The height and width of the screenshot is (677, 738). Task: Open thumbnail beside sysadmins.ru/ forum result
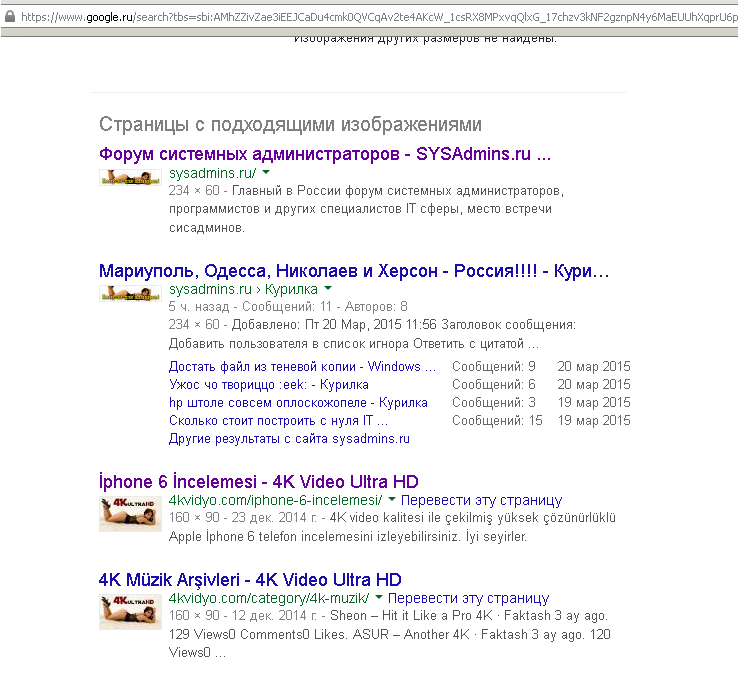[130, 177]
